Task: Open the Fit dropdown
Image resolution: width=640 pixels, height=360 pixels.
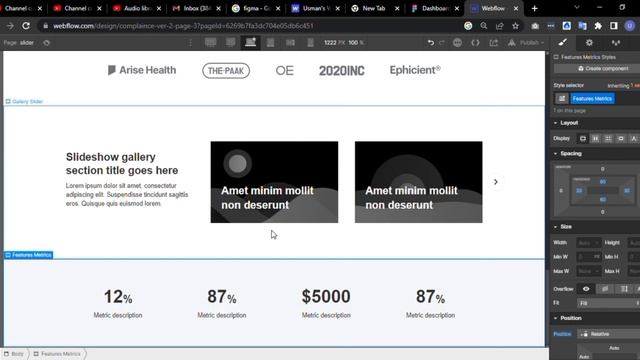Action: 608,303
